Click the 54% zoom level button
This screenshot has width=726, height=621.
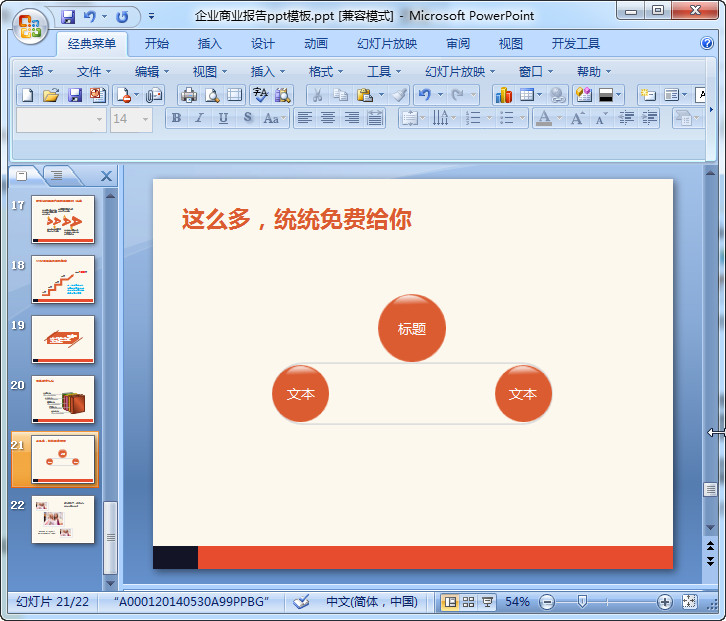tap(517, 602)
